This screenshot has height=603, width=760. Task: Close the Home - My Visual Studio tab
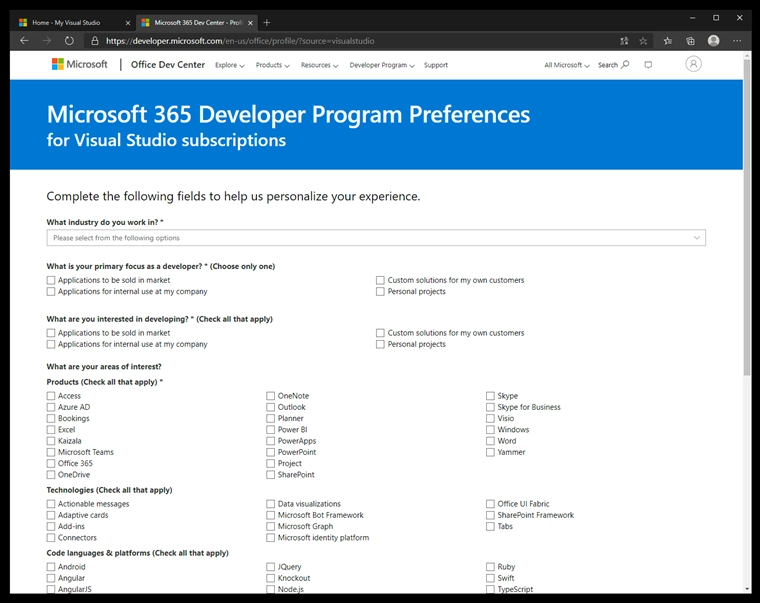pyautogui.click(x=127, y=23)
